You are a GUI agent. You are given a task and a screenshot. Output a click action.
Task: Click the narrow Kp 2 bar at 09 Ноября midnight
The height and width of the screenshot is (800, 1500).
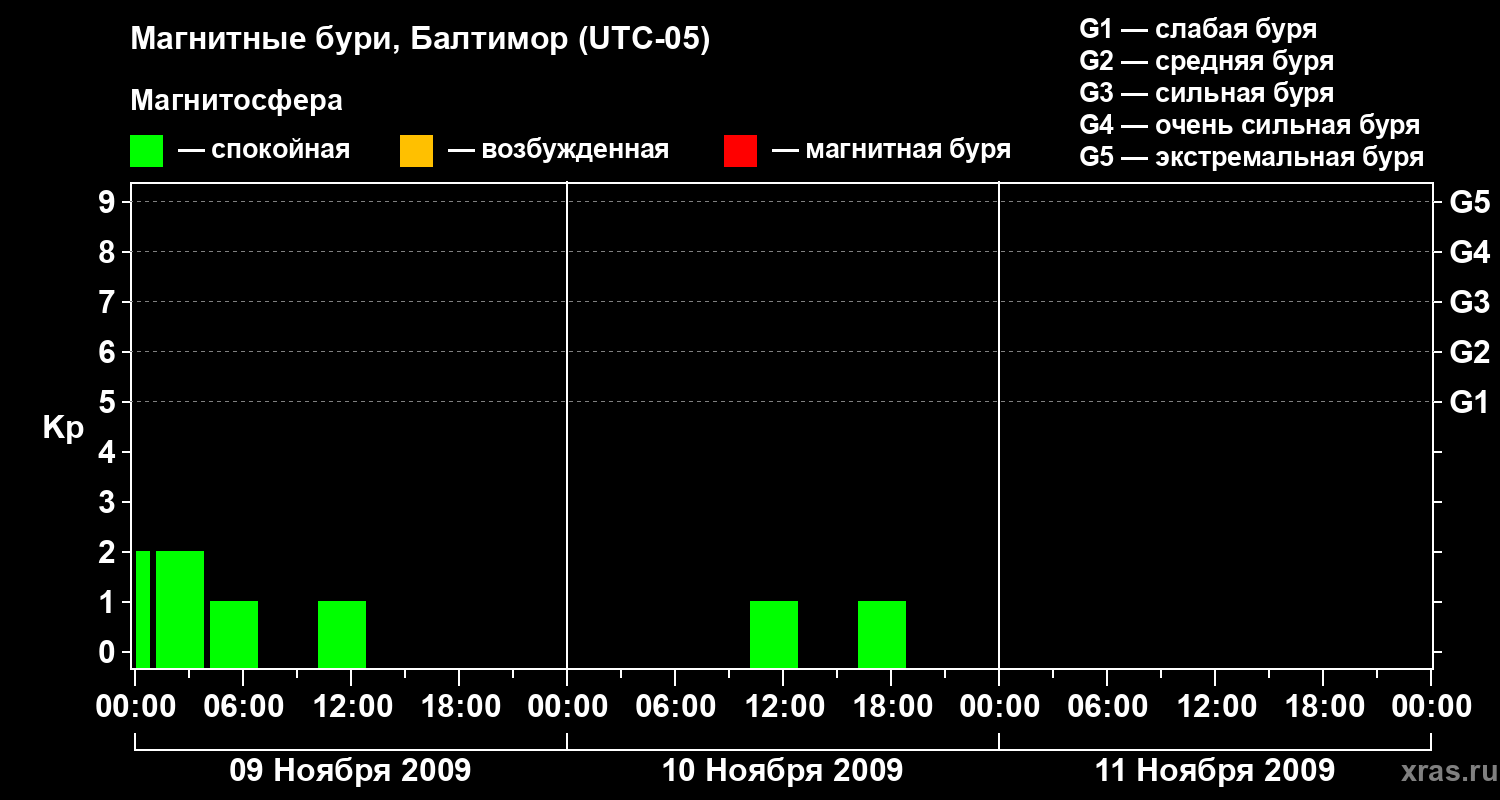143,609
